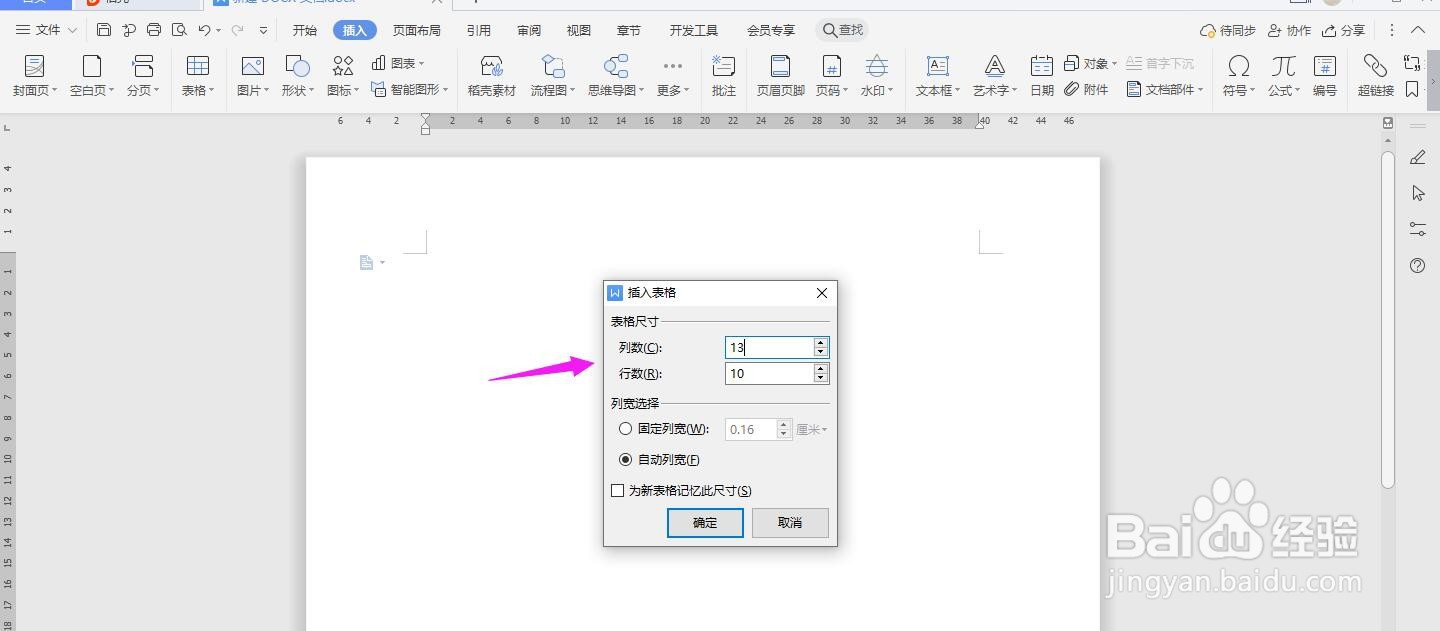Open the 开发工具 tab
1440x631 pixels.
pyautogui.click(x=694, y=31)
